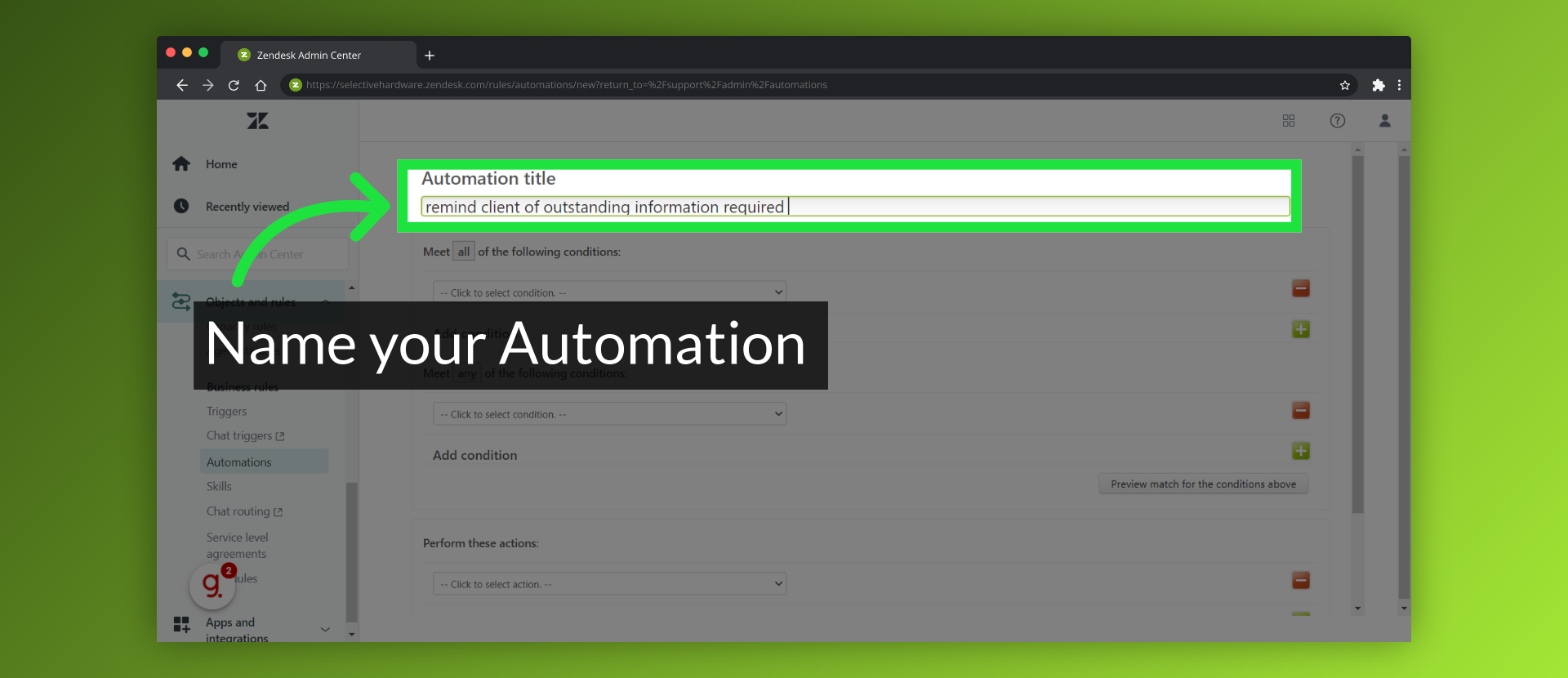
Task: Click the browser forward arrow
Action: pos(208,85)
